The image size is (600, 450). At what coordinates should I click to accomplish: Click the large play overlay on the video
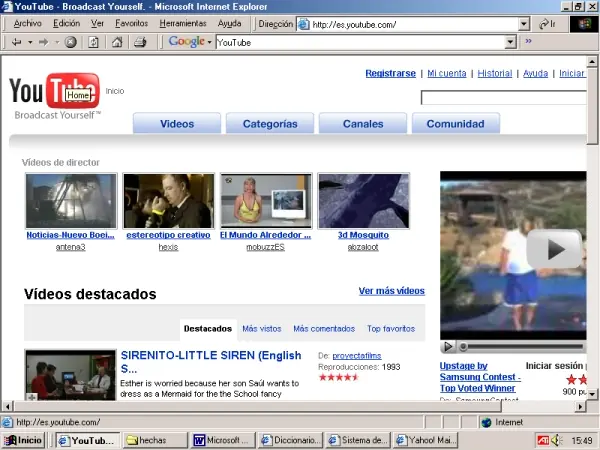554,249
